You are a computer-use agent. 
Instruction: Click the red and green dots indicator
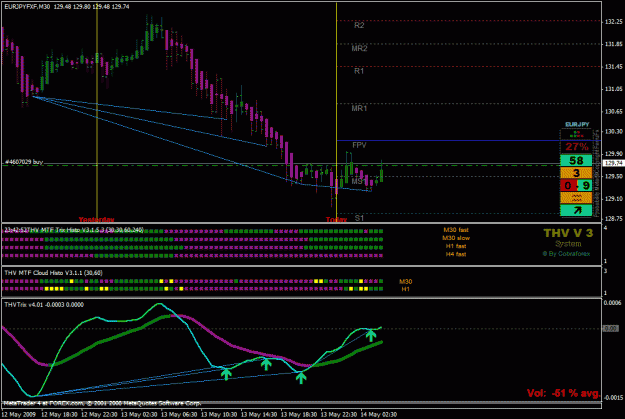576,135
